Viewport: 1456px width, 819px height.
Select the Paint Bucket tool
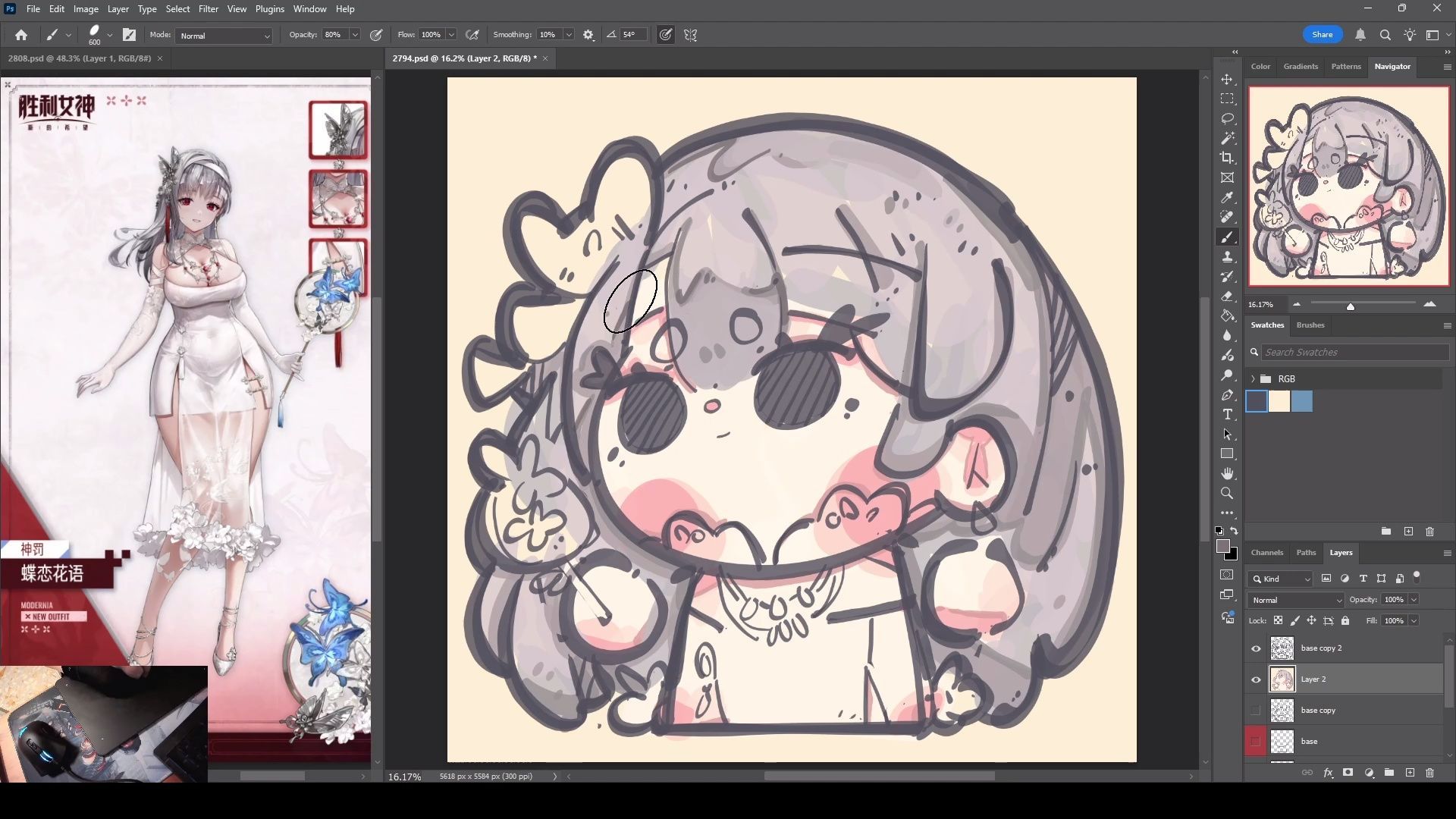(x=1227, y=316)
